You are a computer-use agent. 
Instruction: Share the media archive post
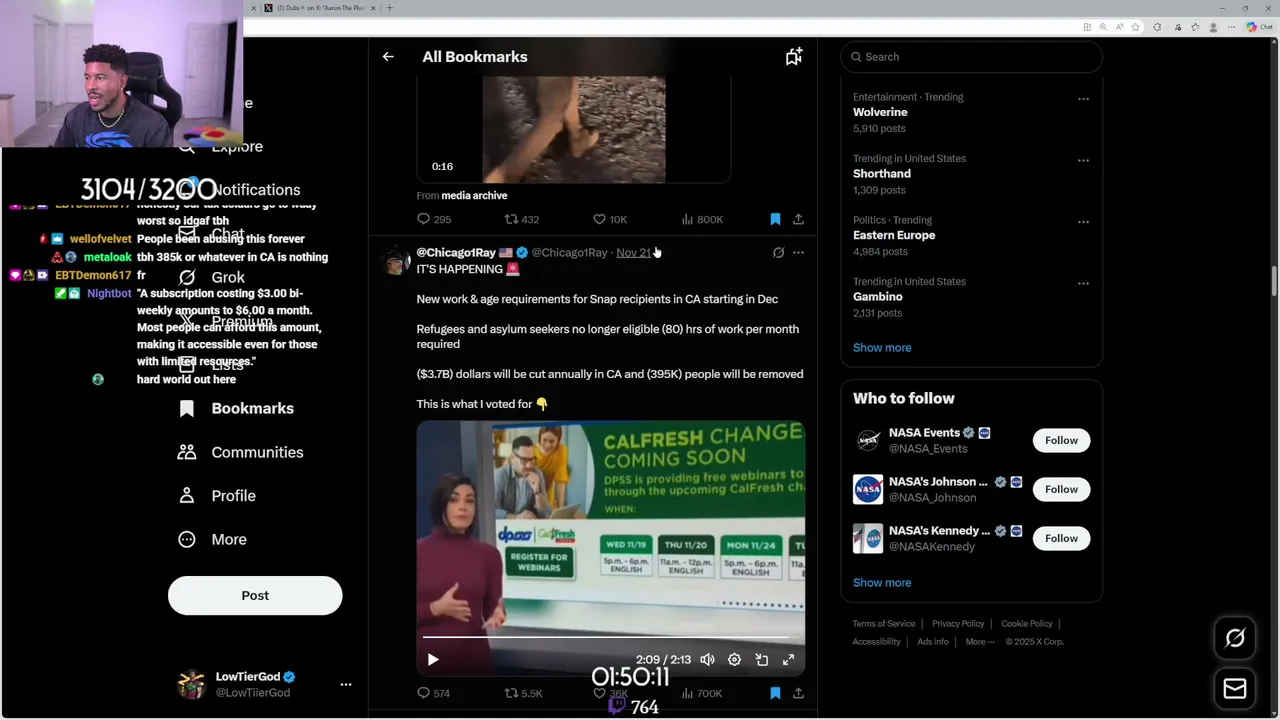798,219
